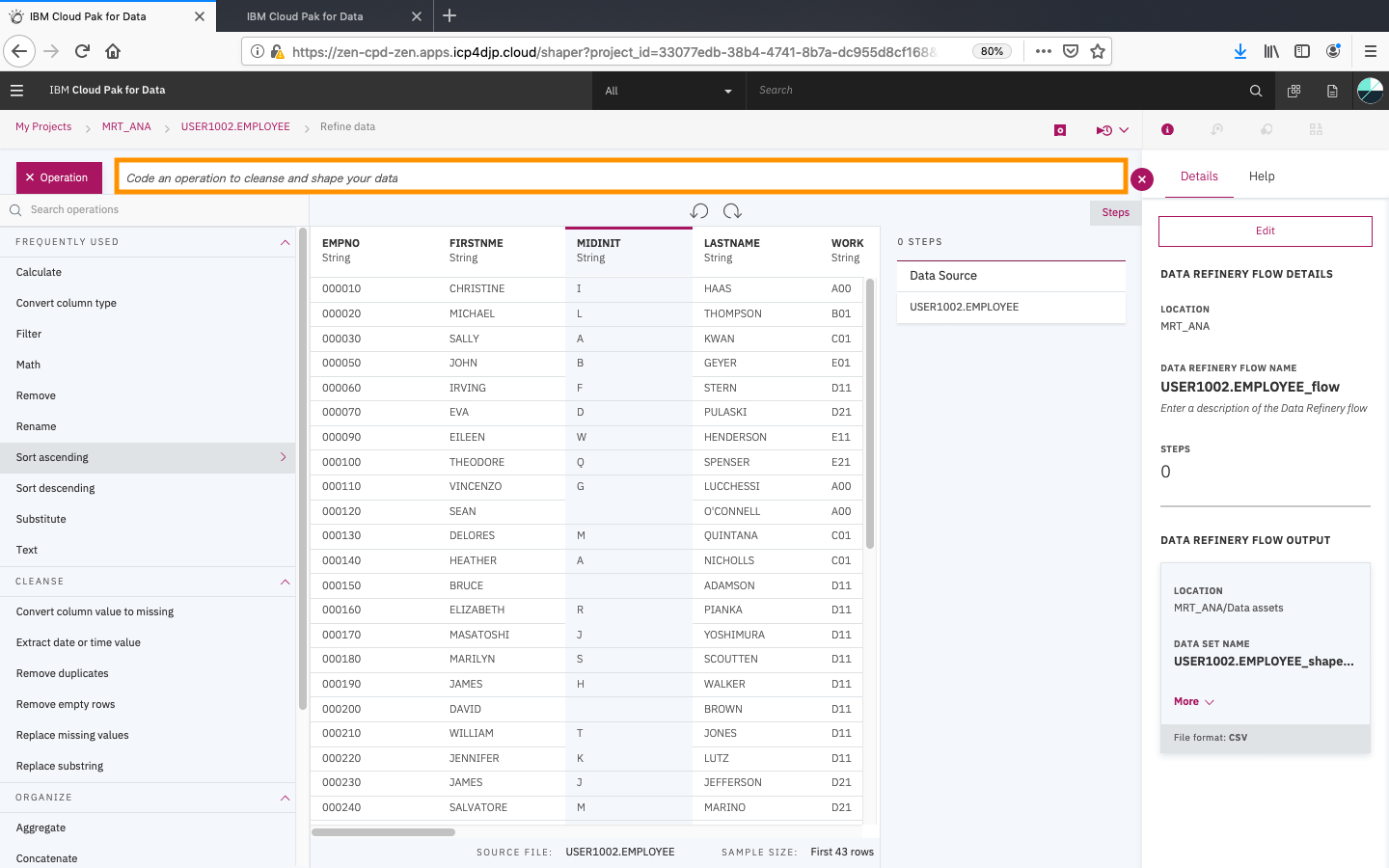The width and height of the screenshot is (1389, 868).
Task: Switch to the Help tab
Action: point(1261,176)
